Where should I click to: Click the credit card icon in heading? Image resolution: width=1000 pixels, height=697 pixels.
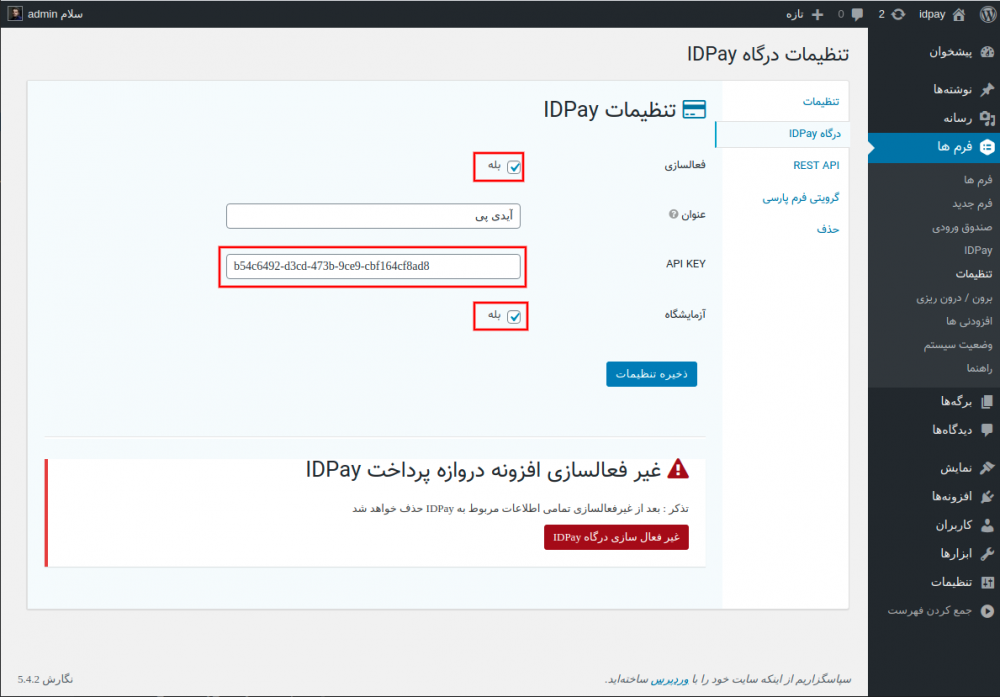(x=694, y=110)
